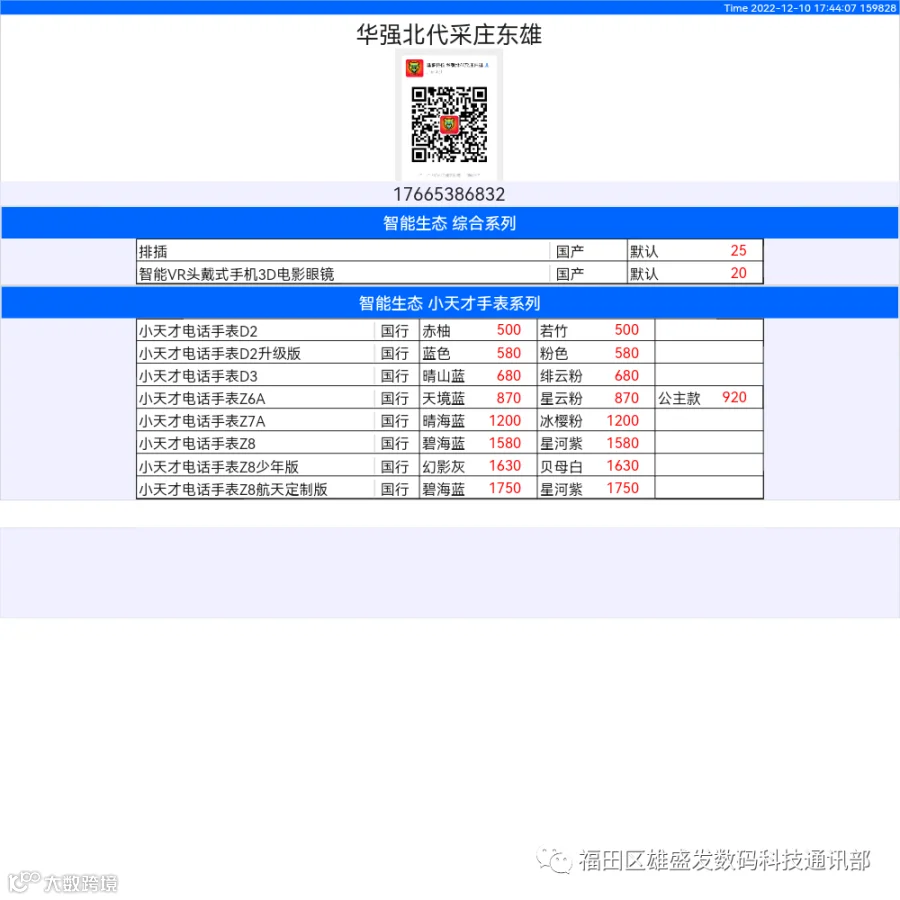The image size is (900, 900).
Task: Click price 1580 next to 碧海蓝
Action: pyautogui.click(x=505, y=443)
